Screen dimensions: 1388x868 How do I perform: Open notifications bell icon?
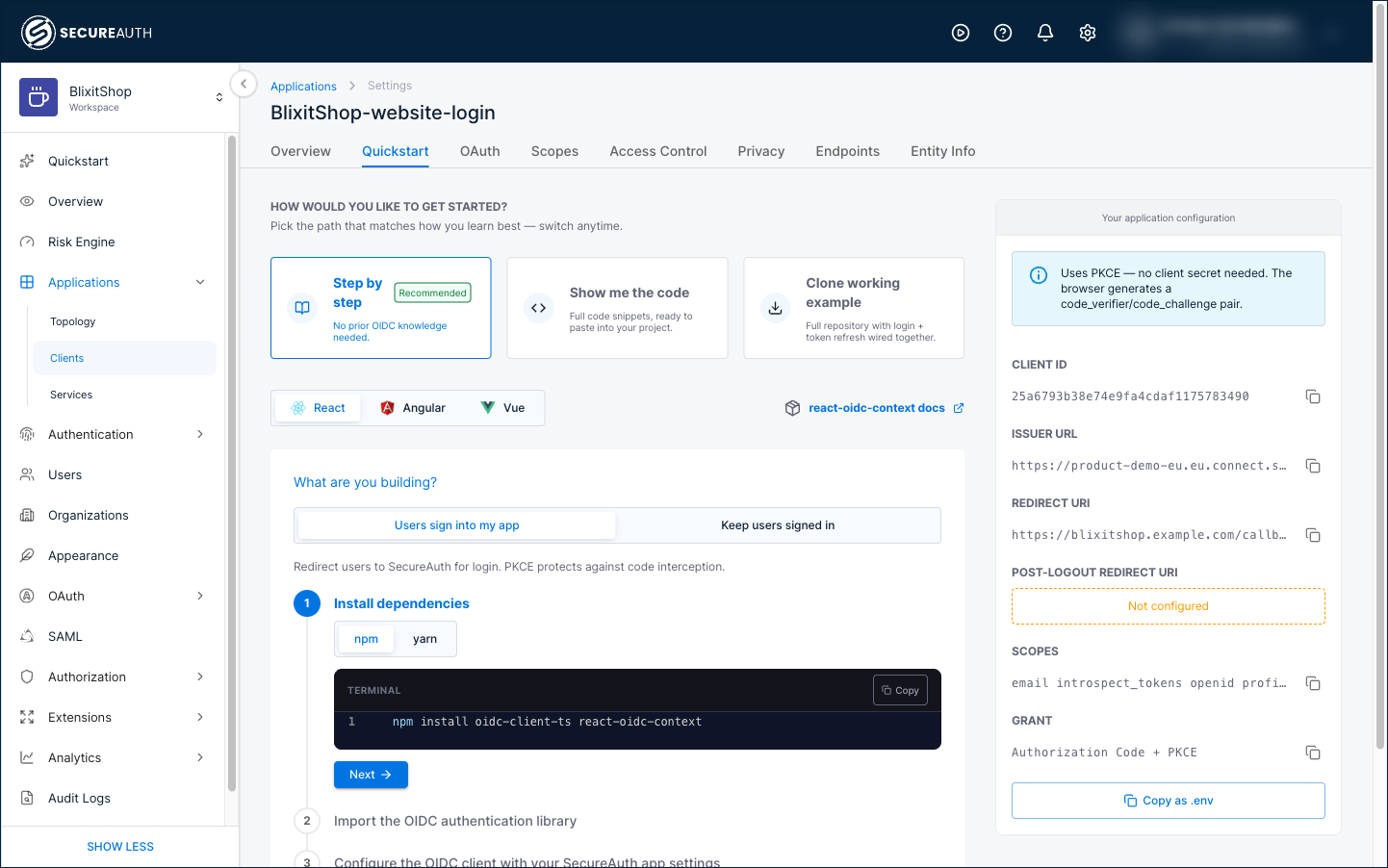(x=1045, y=33)
